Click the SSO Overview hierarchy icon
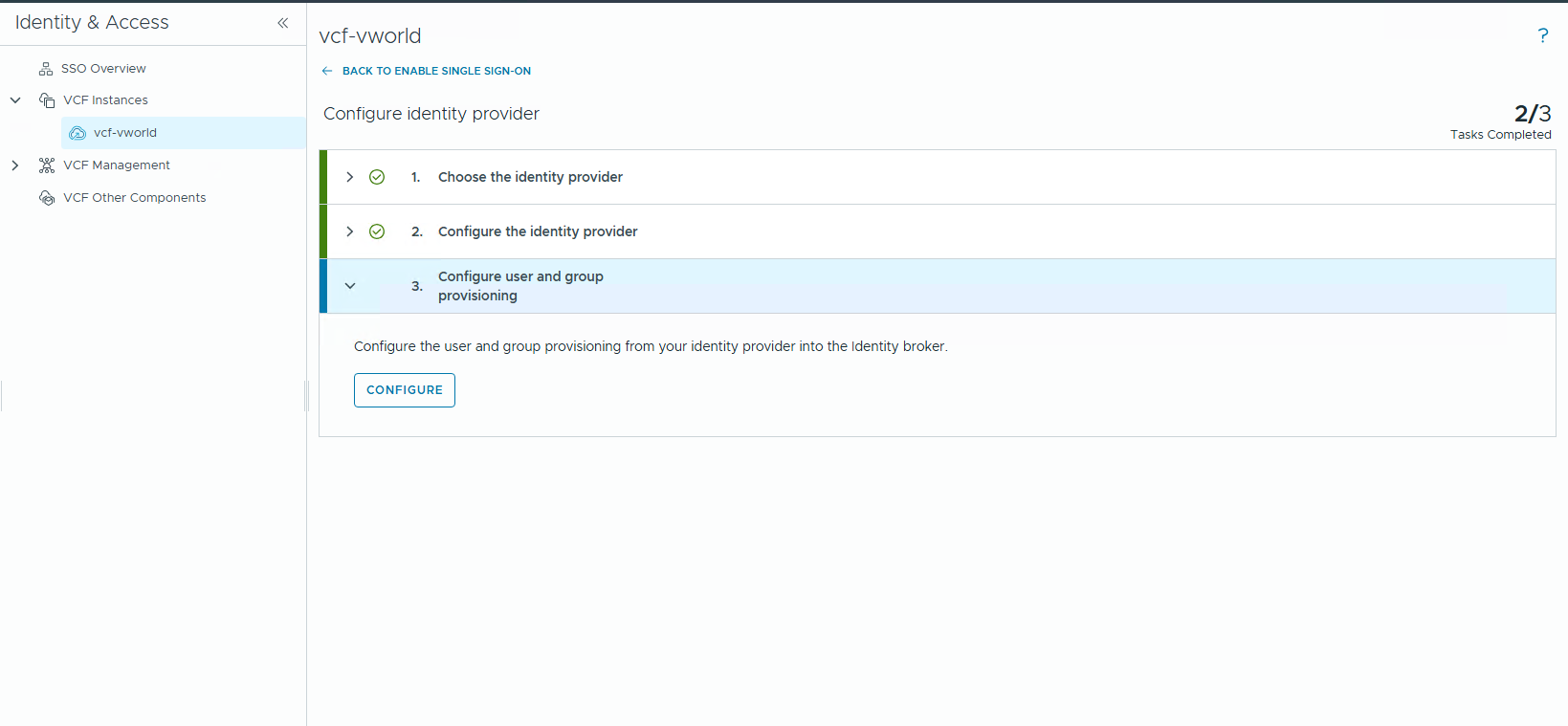This screenshot has height=726, width=1568. point(46,69)
